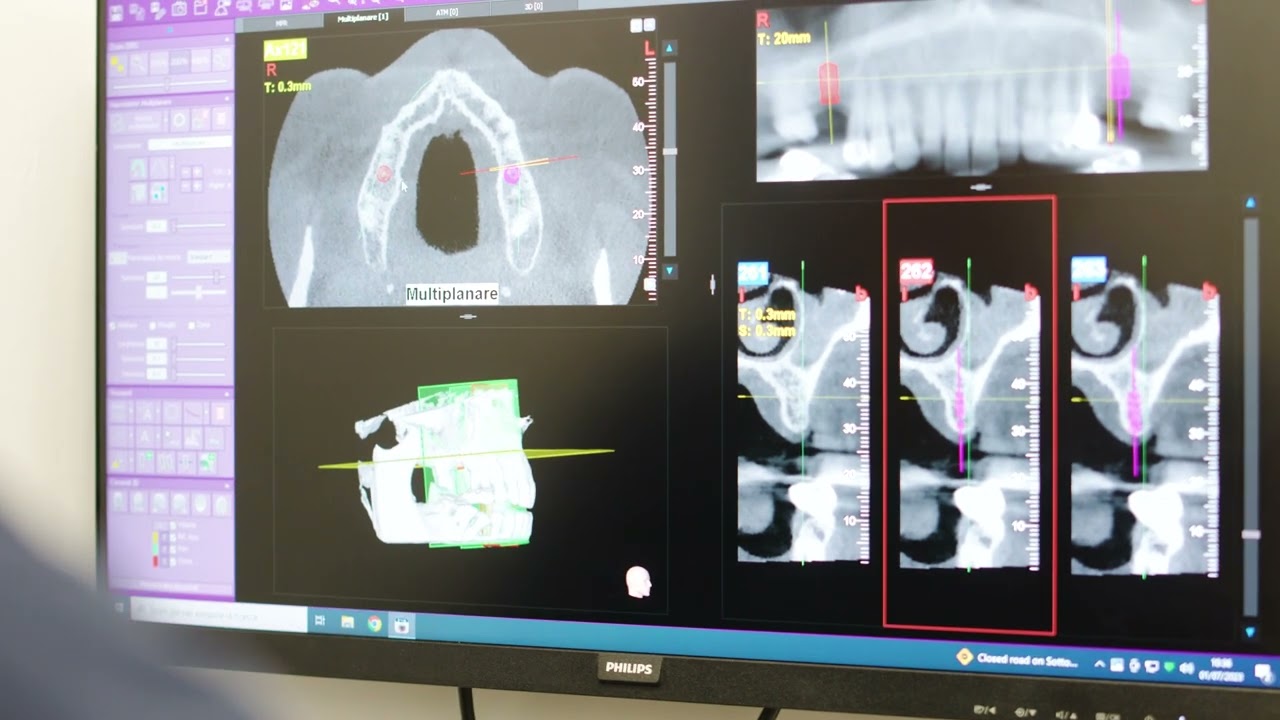Click the axial slice slider handle
The height and width of the screenshot is (720, 1280).
point(670,151)
